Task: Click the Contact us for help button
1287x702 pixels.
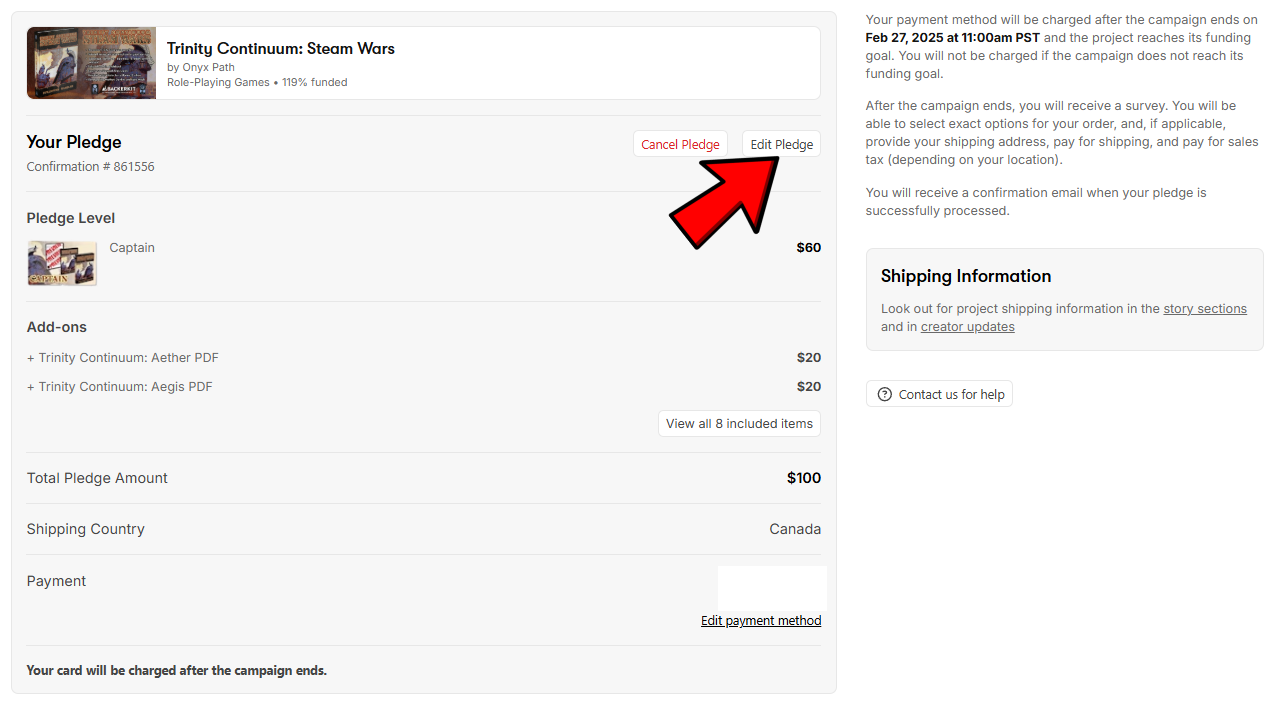Action: (939, 394)
